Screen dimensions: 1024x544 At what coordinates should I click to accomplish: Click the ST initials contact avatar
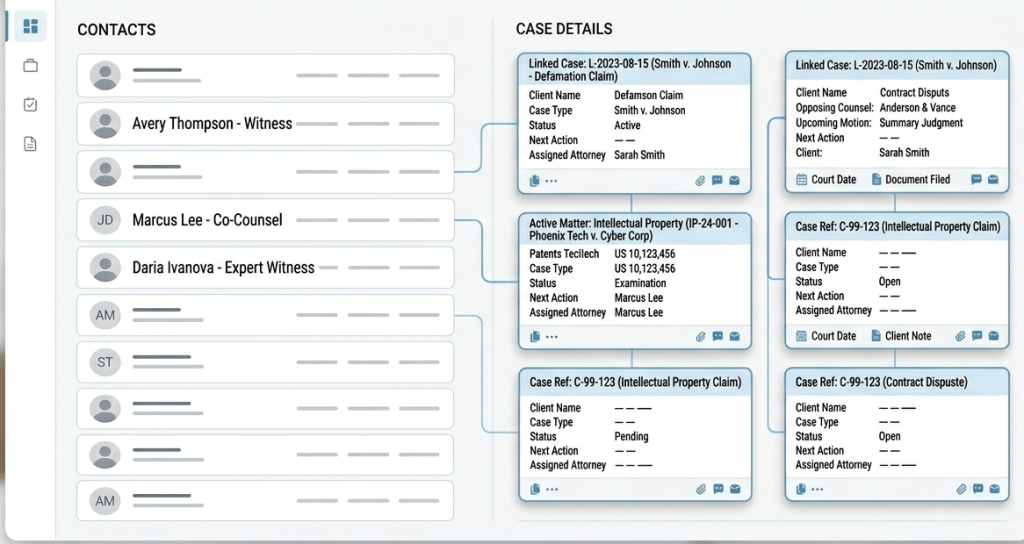pyautogui.click(x=105, y=361)
